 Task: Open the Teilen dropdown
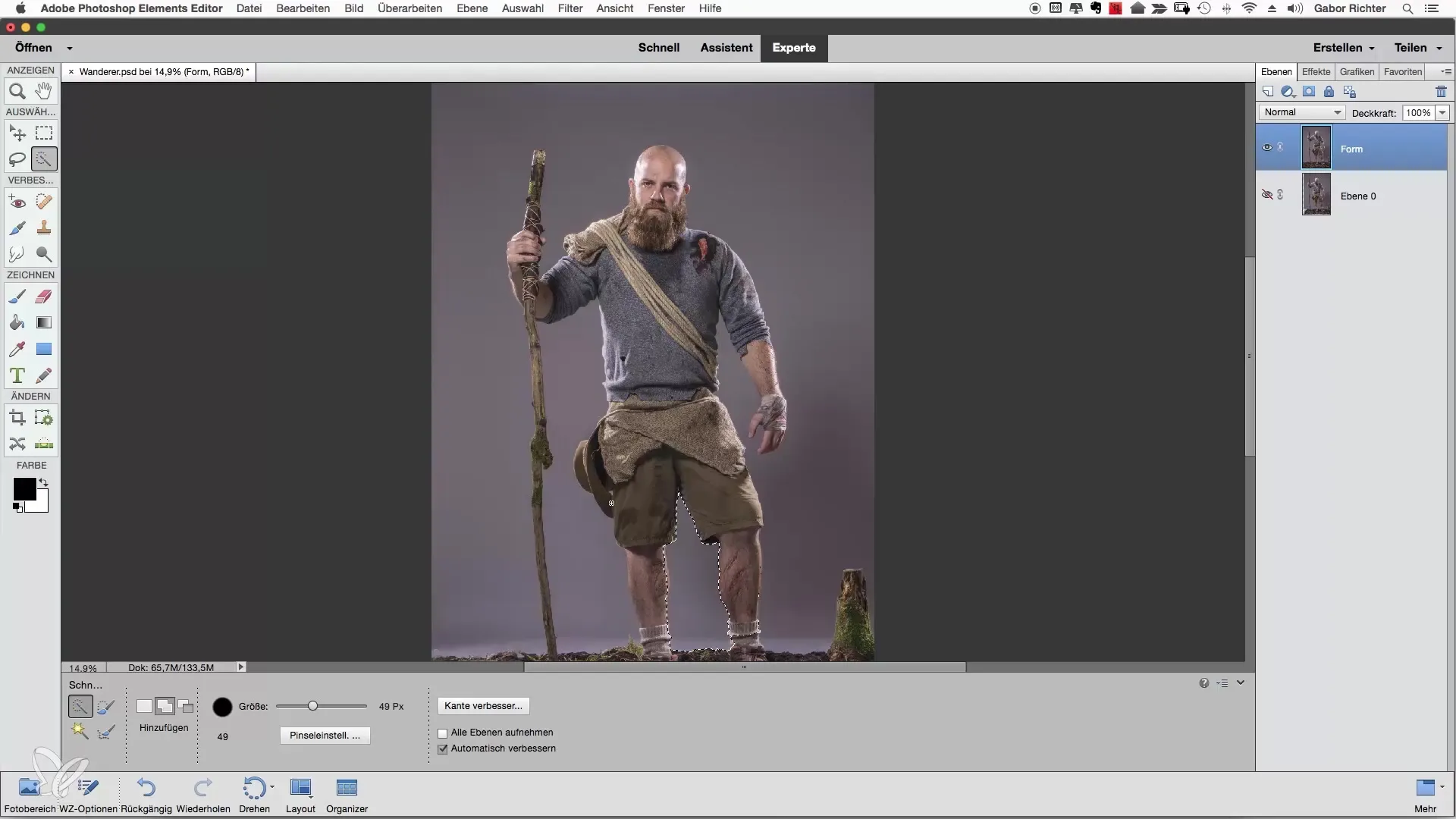(x=1417, y=48)
